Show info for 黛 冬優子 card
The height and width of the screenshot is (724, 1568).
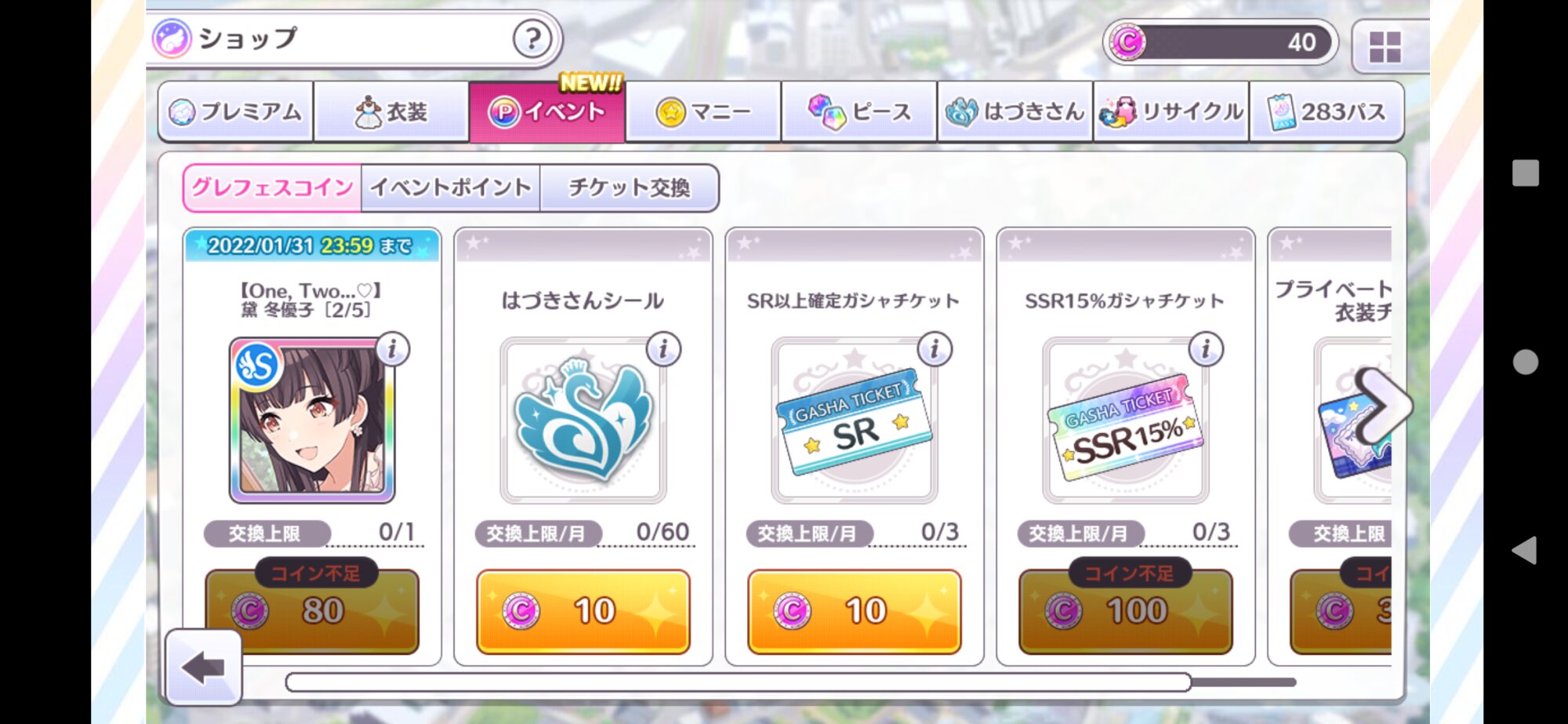pyautogui.click(x=393, y=348)
